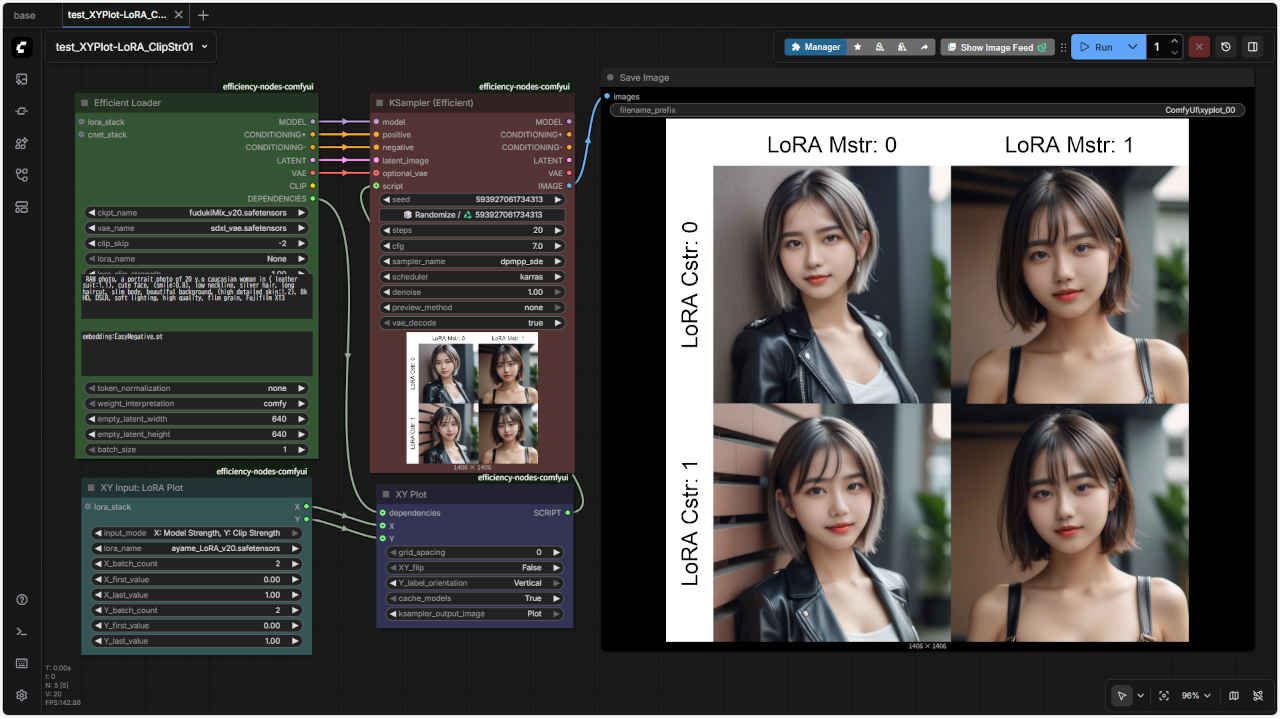Open keyboard shortcuts icon in sidebar
This screenshot has height=719, width=1280.
(x=22, y=663)
